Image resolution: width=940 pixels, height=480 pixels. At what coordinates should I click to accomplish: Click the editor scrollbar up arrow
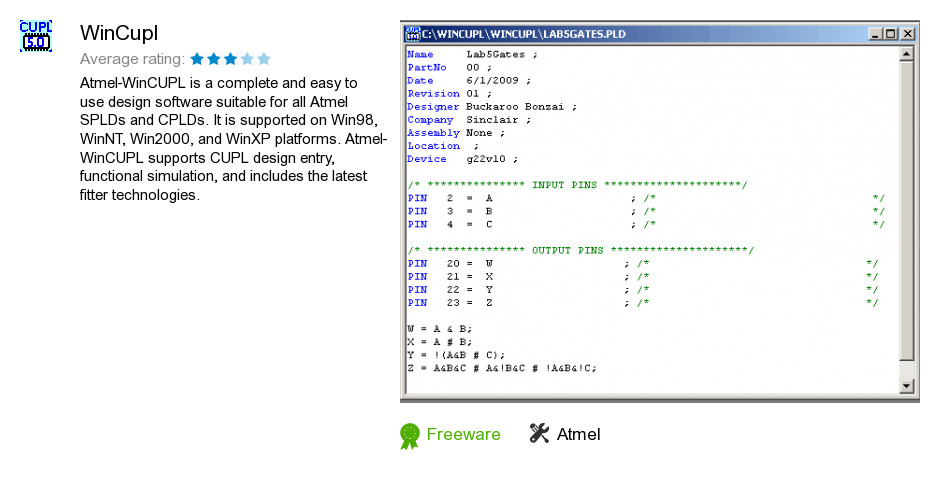[x=907, y=53]
